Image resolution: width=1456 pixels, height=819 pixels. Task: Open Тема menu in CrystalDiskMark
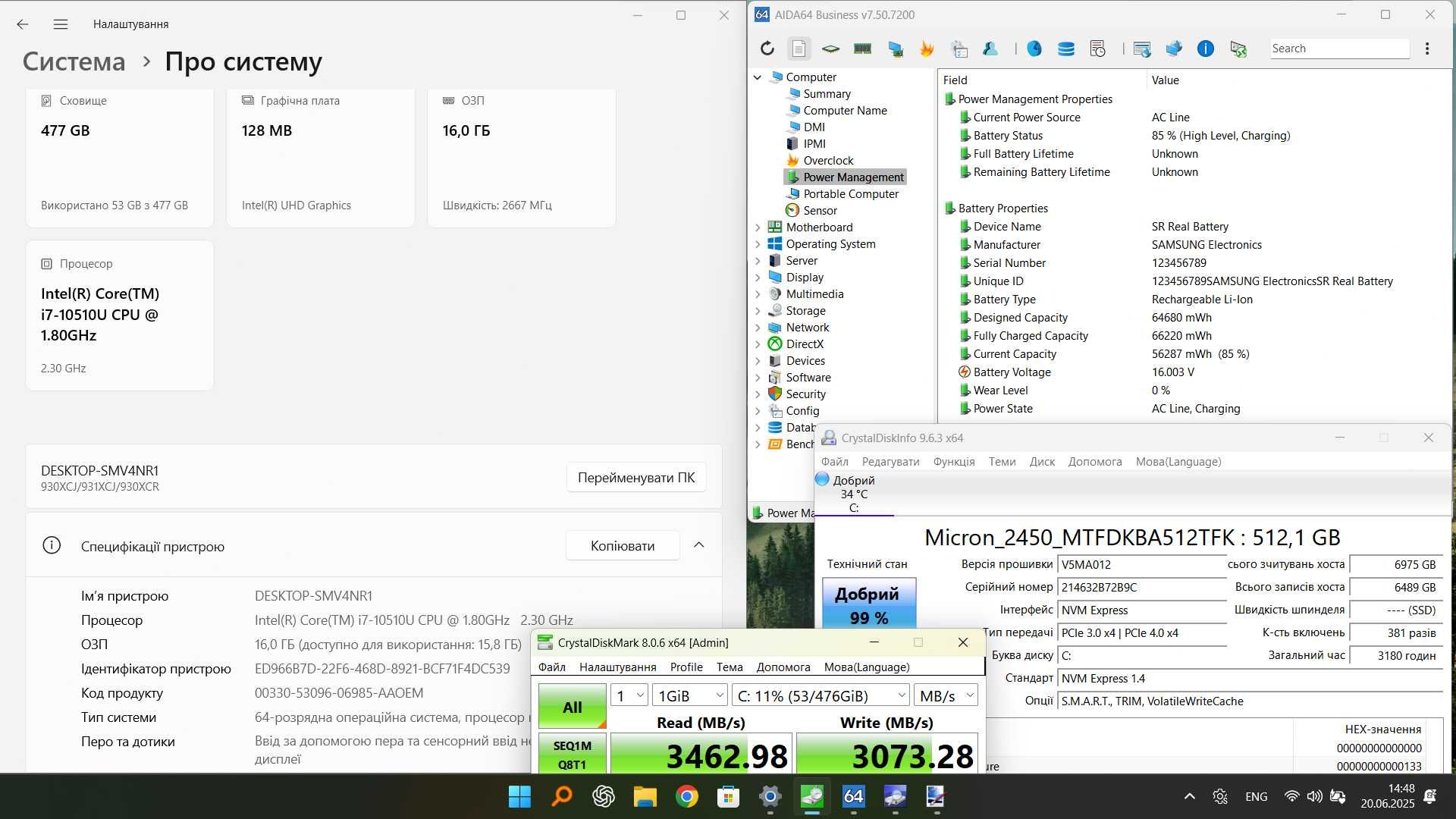point(730,667)
